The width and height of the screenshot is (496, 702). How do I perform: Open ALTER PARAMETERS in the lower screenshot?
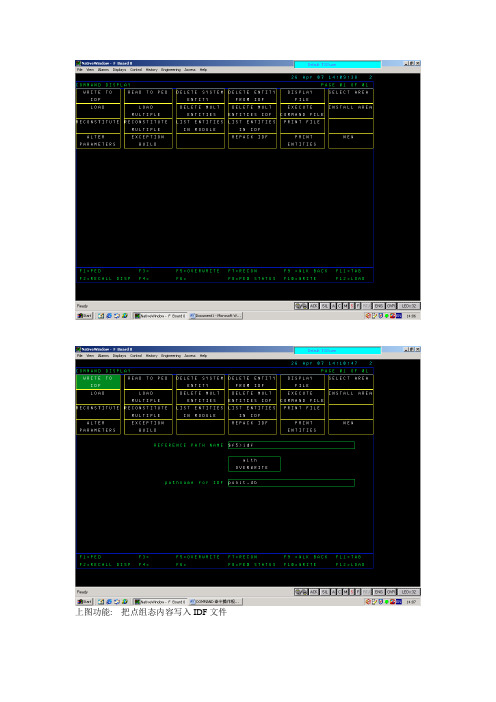click(x=98, y=427)
